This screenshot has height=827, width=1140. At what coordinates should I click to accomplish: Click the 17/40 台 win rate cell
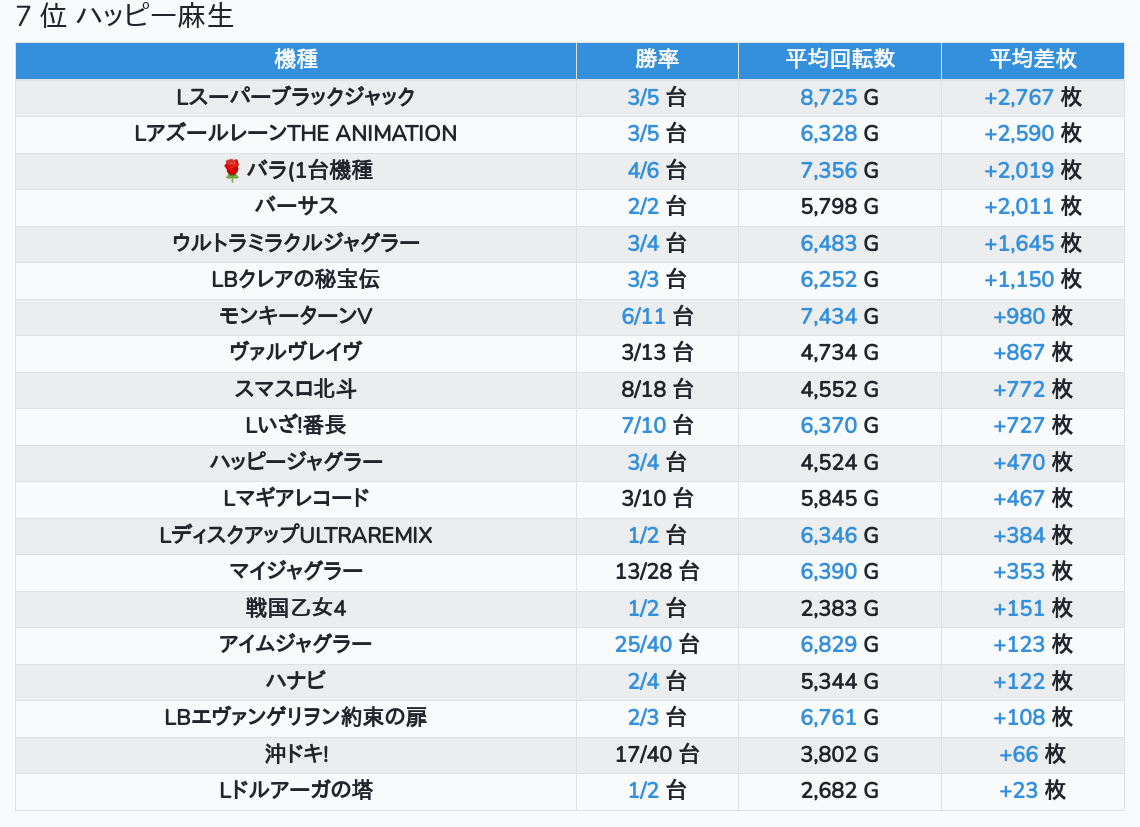tap(657, 754)
